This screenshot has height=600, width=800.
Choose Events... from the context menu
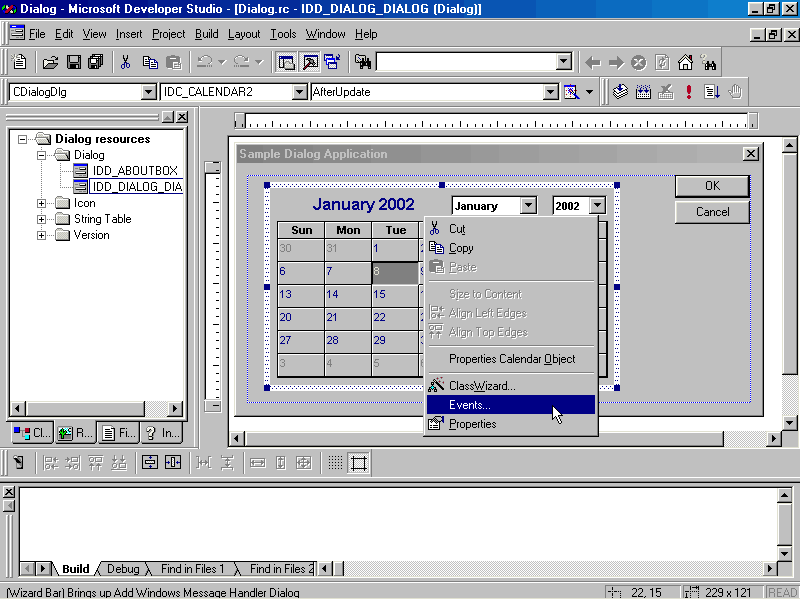click(x=511, y=405)
